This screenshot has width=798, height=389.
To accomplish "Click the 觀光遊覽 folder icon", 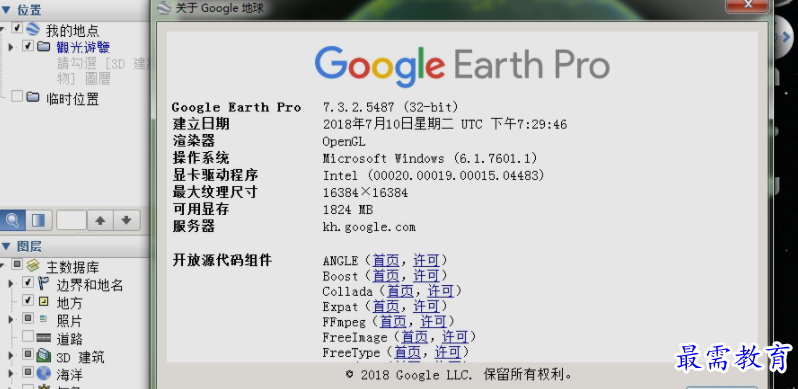I will [43, 47].
